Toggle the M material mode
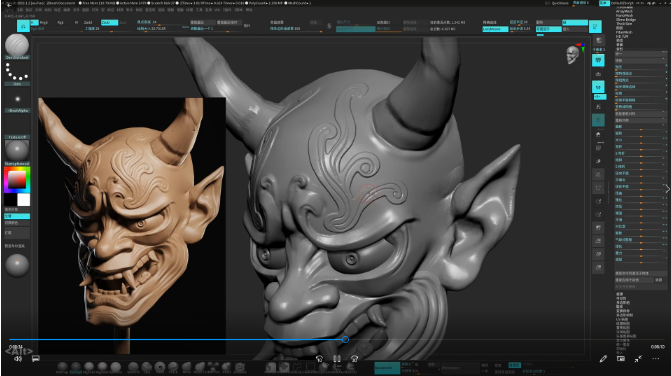671x376 pixels. pyautogui.click(x=76, y=23)
